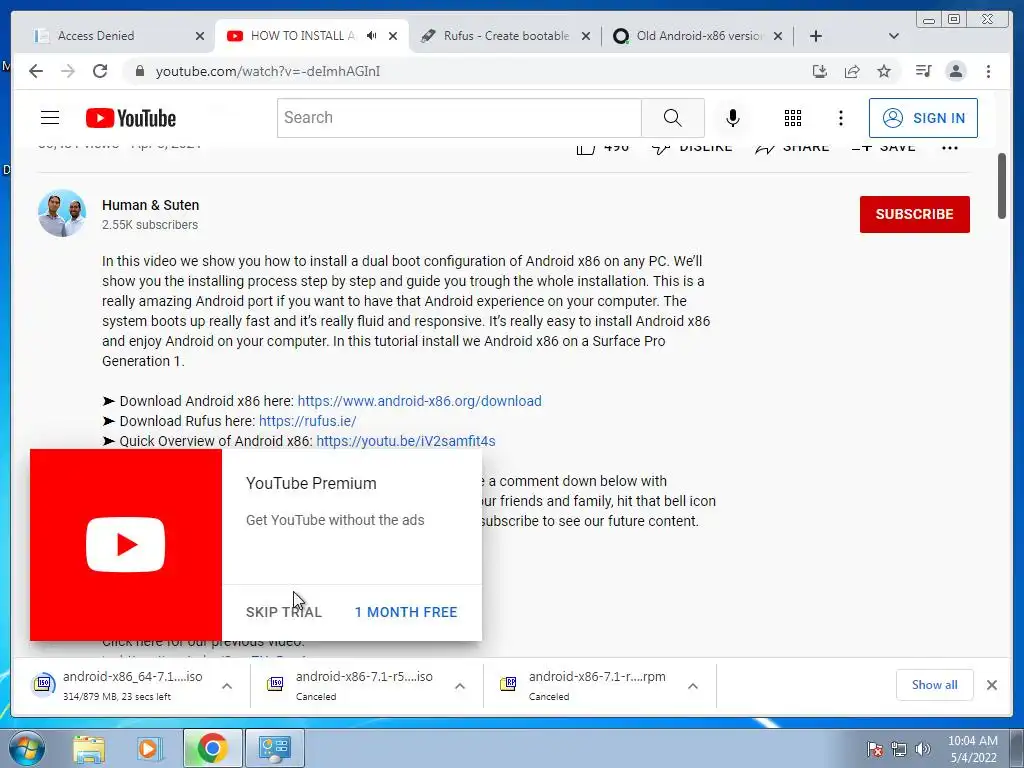This screenshot has height=768, width=1024.
Task: Open the media controls icon in Chrome
Action: 923,71
